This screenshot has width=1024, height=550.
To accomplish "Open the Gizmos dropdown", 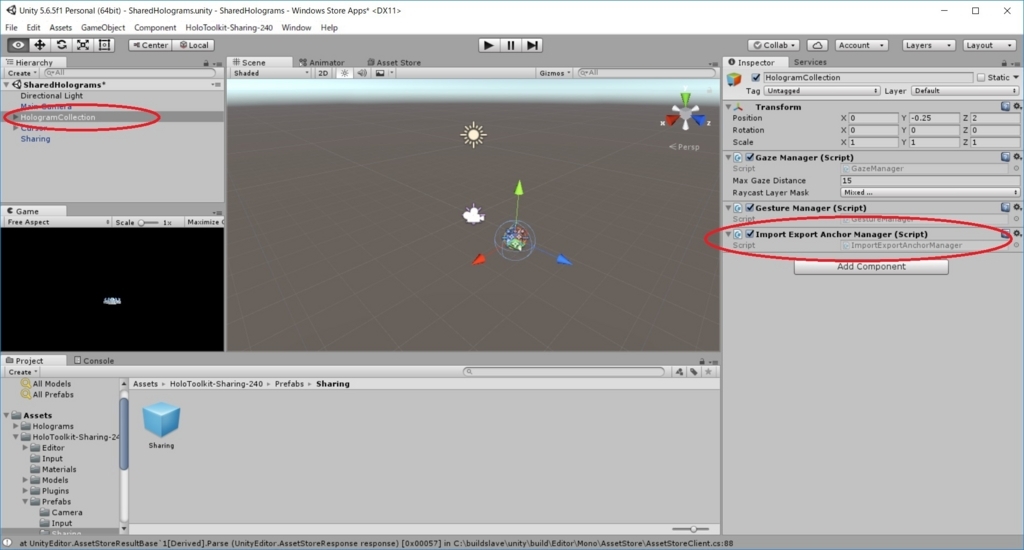I will pos(555,73).
